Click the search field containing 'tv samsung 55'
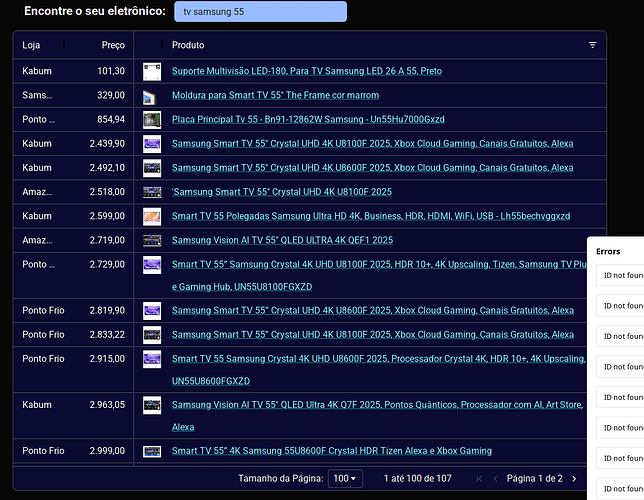The width and height of the screenshot is (644, 500). click(x=260, y=12)
